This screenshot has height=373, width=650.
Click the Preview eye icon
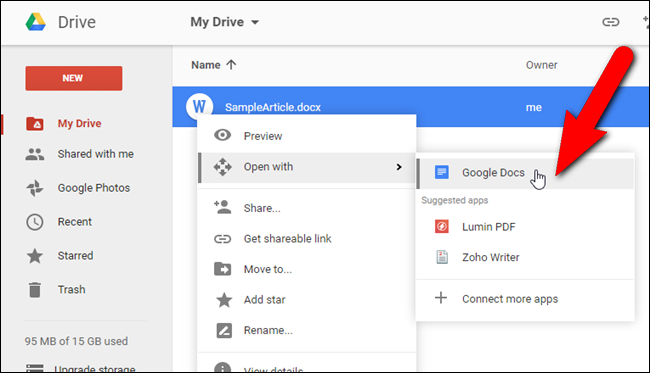pos(223,135)
